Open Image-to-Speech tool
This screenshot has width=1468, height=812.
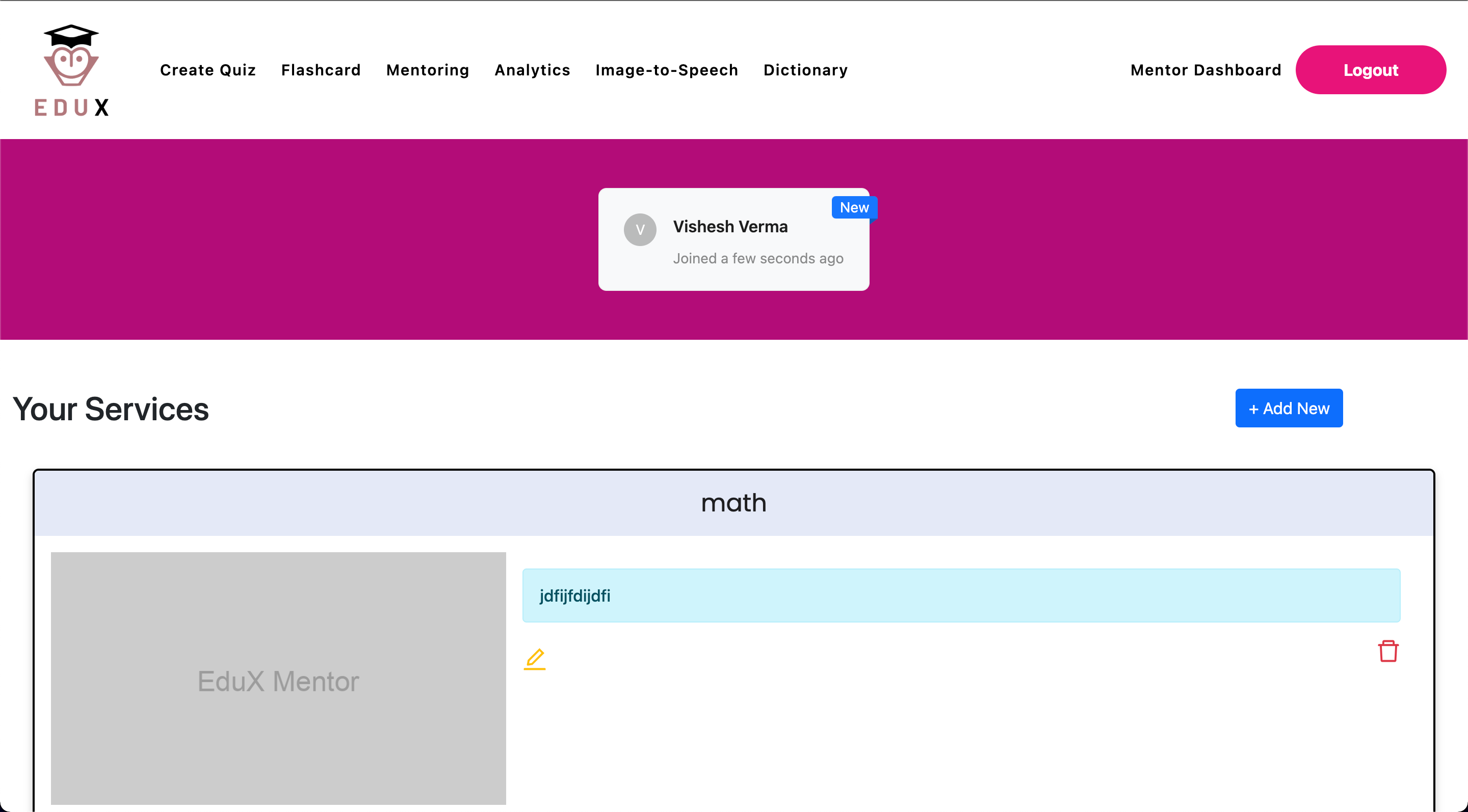(x=667, y=70)
